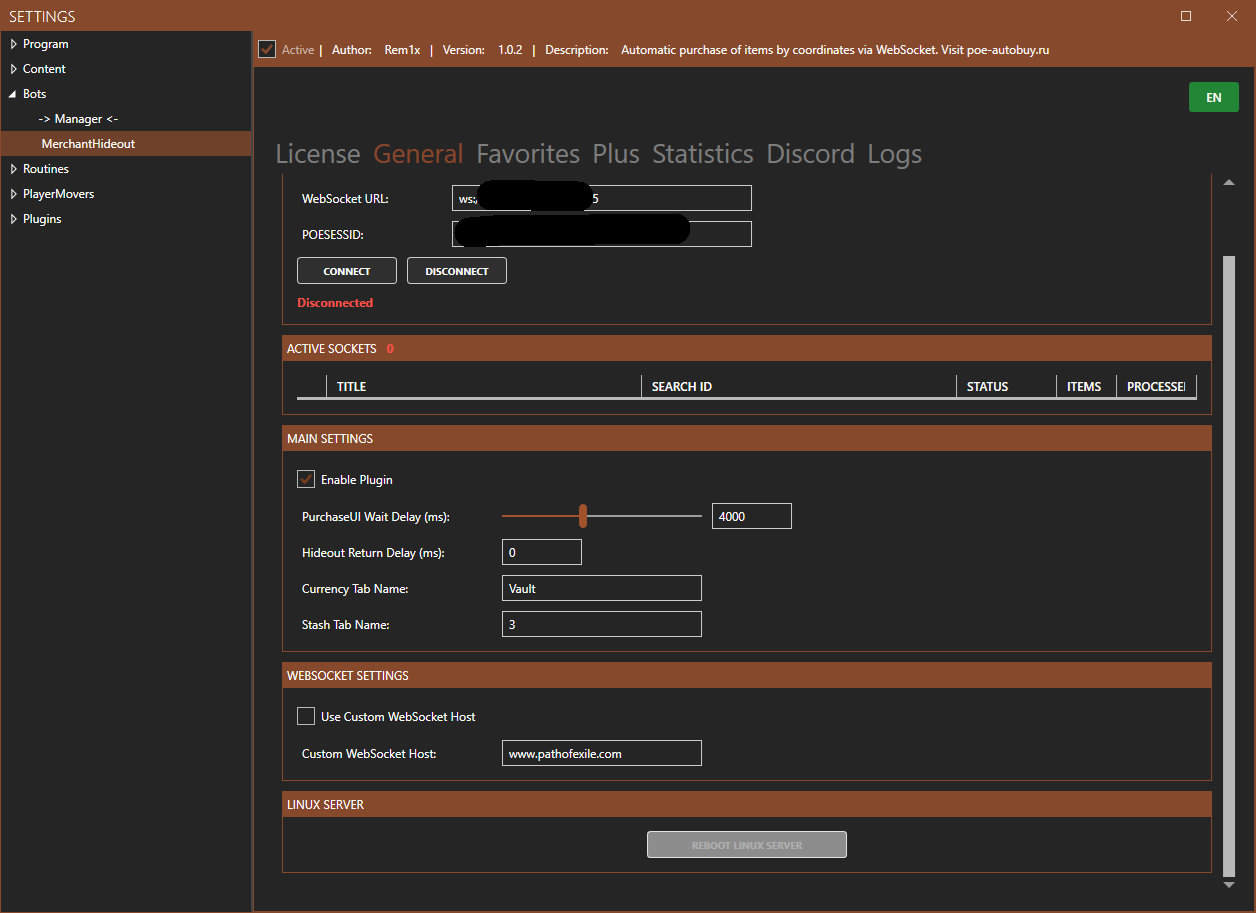Expand the PlayerMovers section
This screenshot has width=1256, height=913.
[12, 193]
